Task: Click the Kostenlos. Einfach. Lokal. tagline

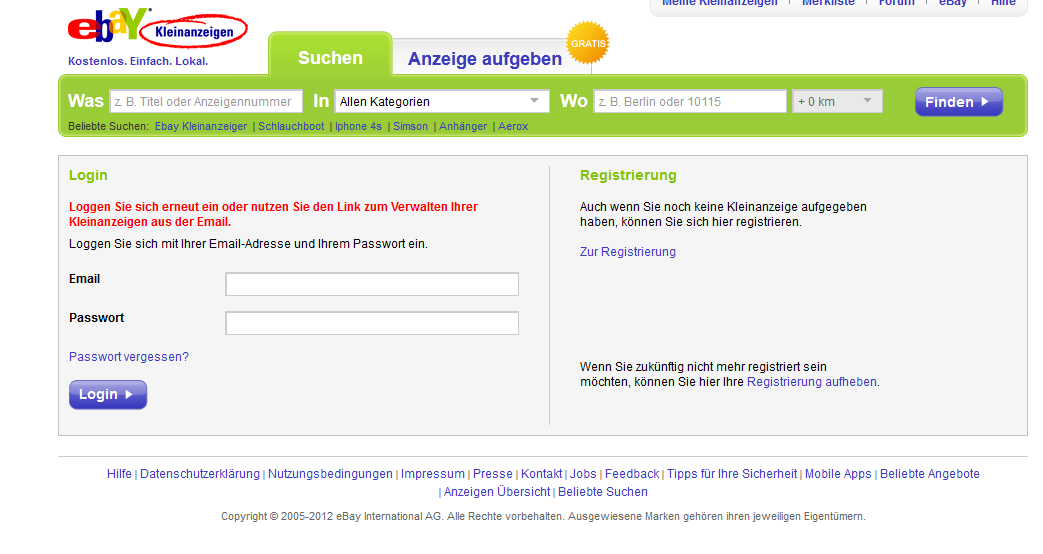Action: click(x=138, y=61)
